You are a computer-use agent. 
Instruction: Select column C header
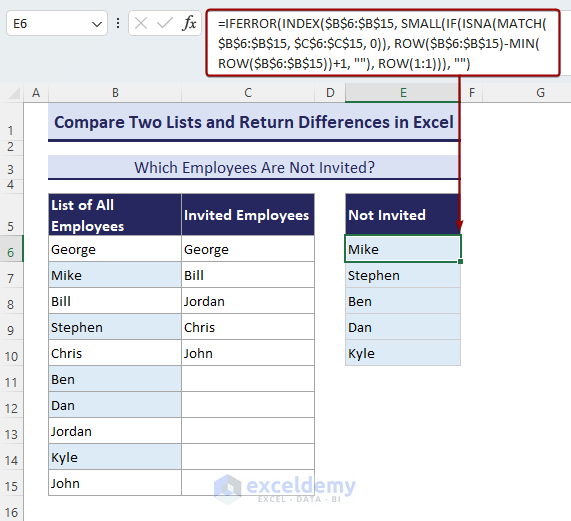(x=248, y=93)
